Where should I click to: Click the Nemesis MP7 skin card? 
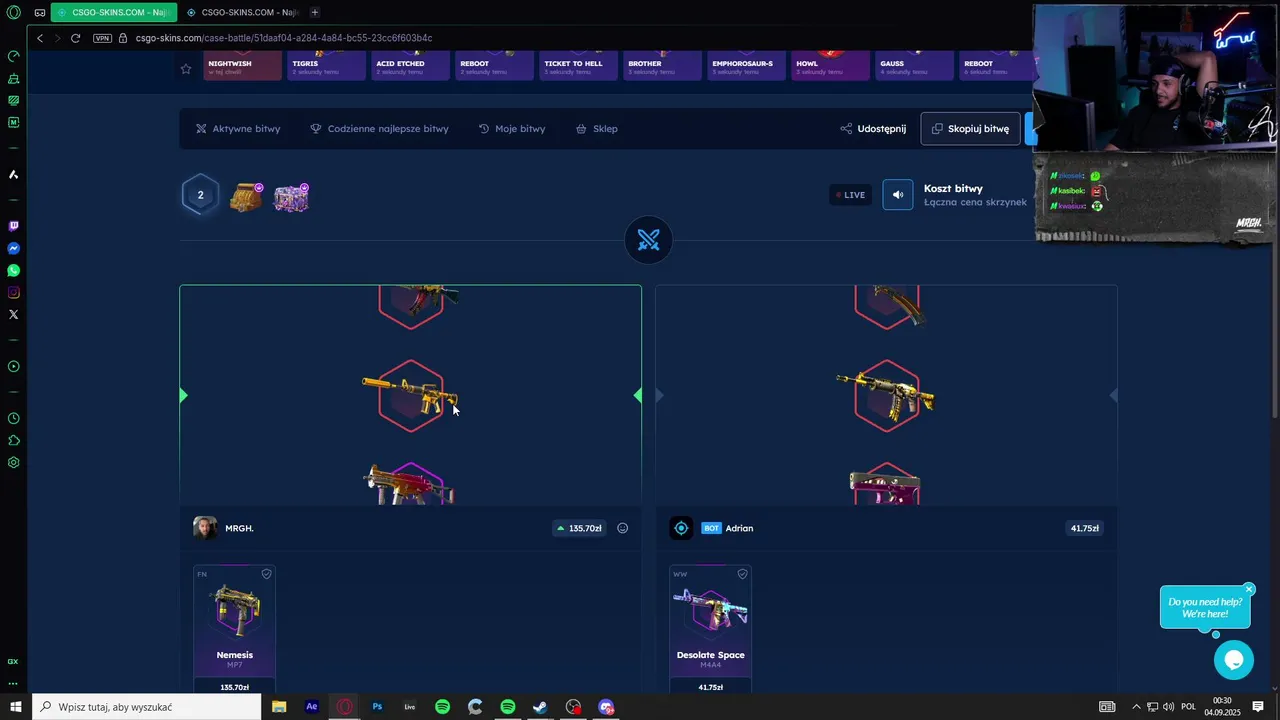(234, 629)
